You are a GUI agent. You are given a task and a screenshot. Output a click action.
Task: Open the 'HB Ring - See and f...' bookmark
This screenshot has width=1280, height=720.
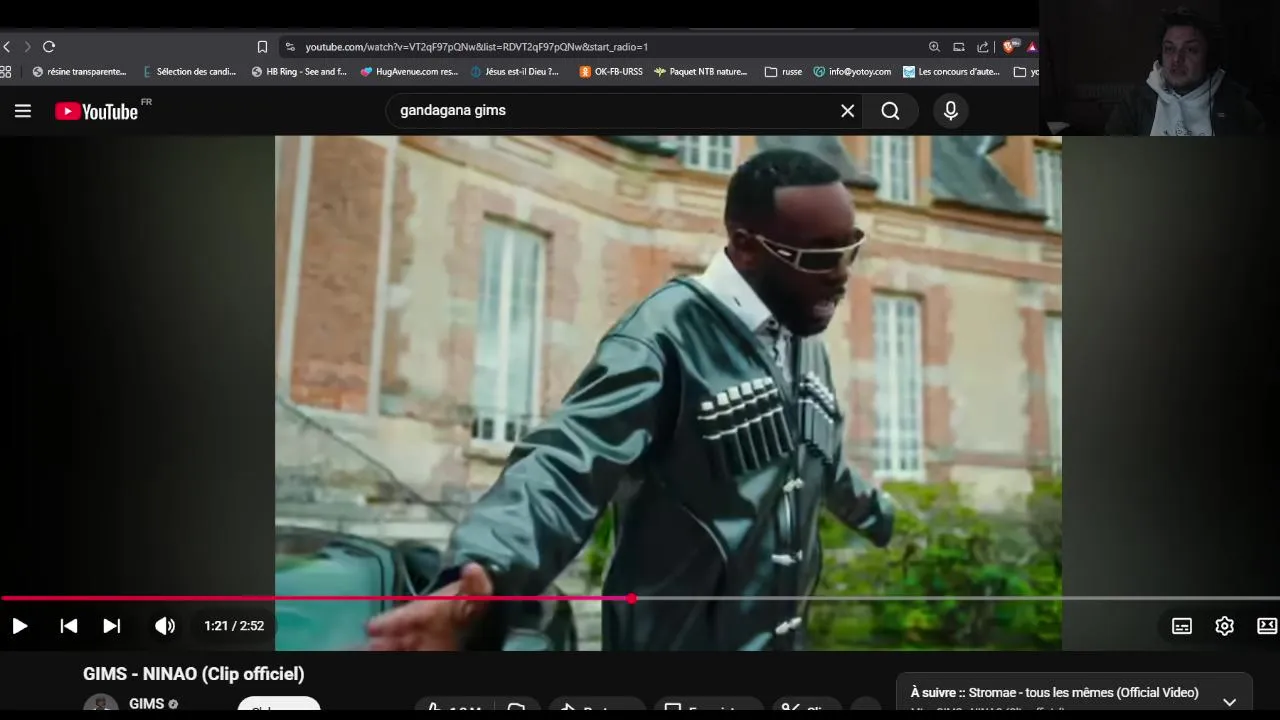point(299,72)
